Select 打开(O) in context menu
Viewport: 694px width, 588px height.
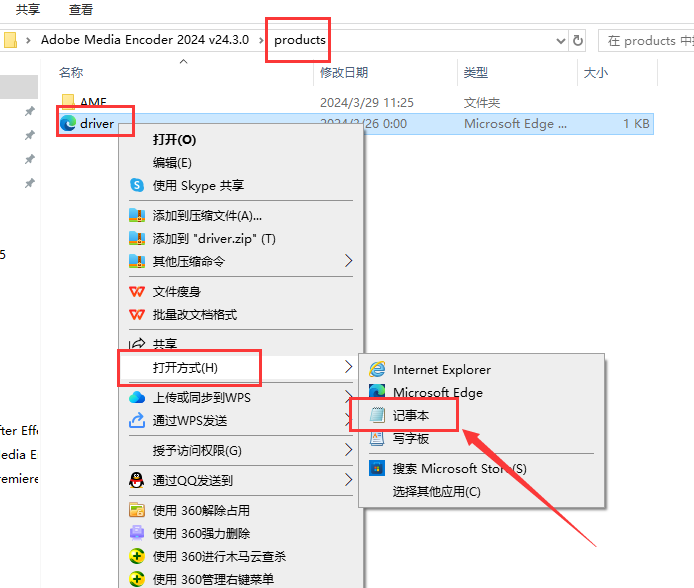[x=174, y=140]
